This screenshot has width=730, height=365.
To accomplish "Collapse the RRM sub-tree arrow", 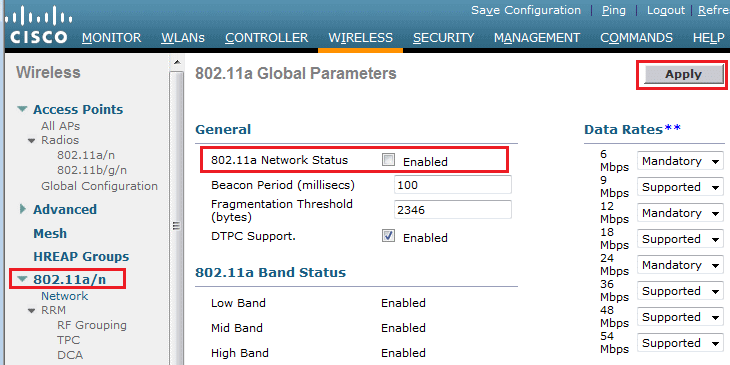I will tap(32, 310).
